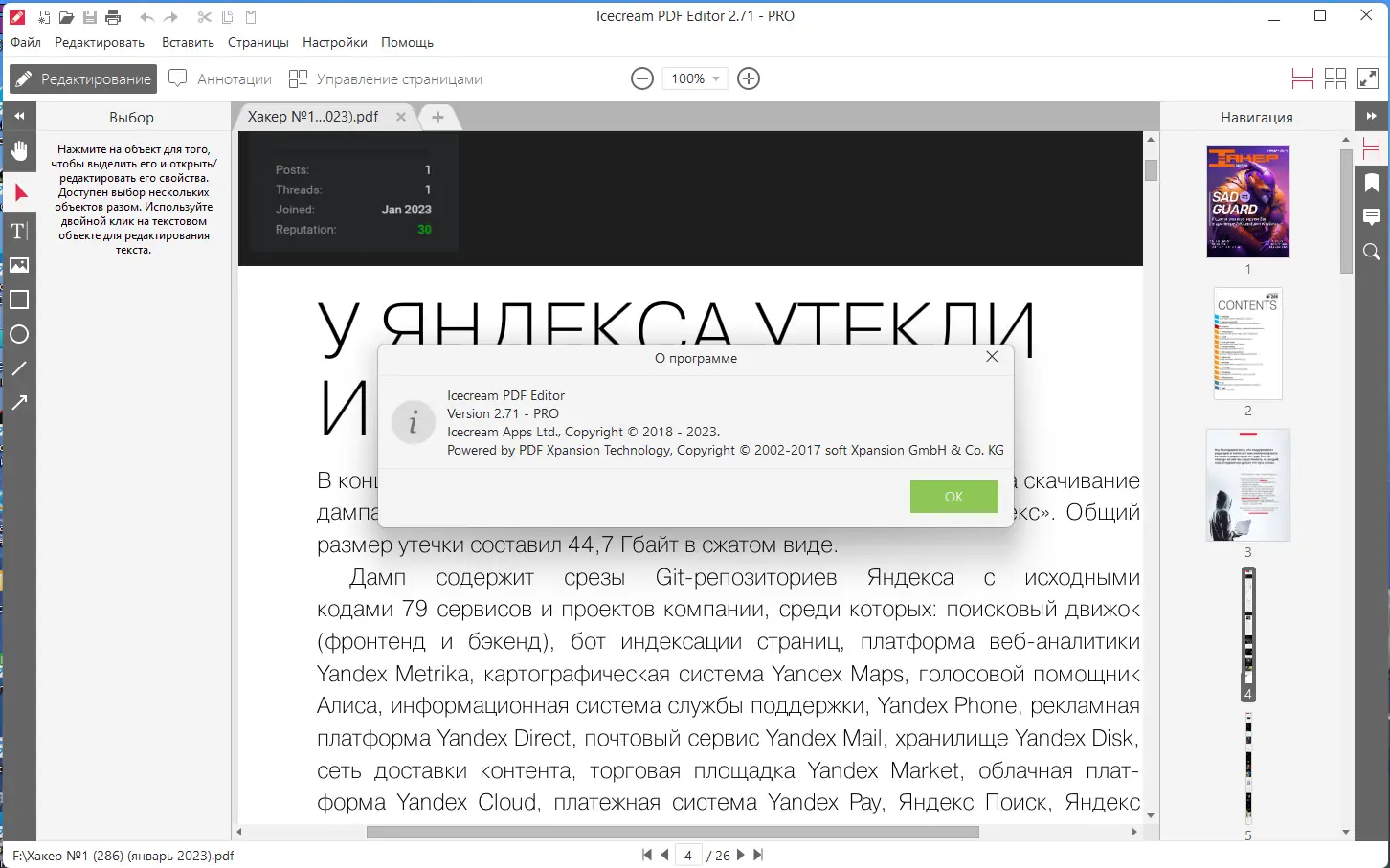The width and height of the screenshot is (1390, 868).
Task: Click the zoom out minus control
Action: [x=641, y=78]
